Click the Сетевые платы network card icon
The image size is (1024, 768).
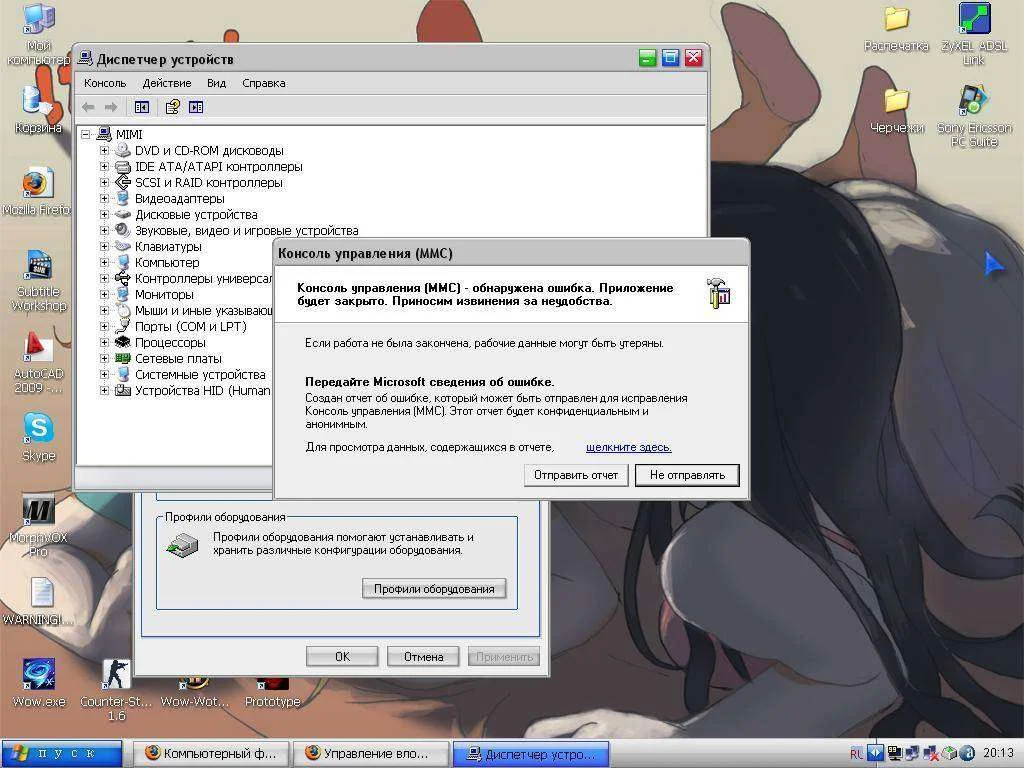pyautogui.click(x=123, y=358)
